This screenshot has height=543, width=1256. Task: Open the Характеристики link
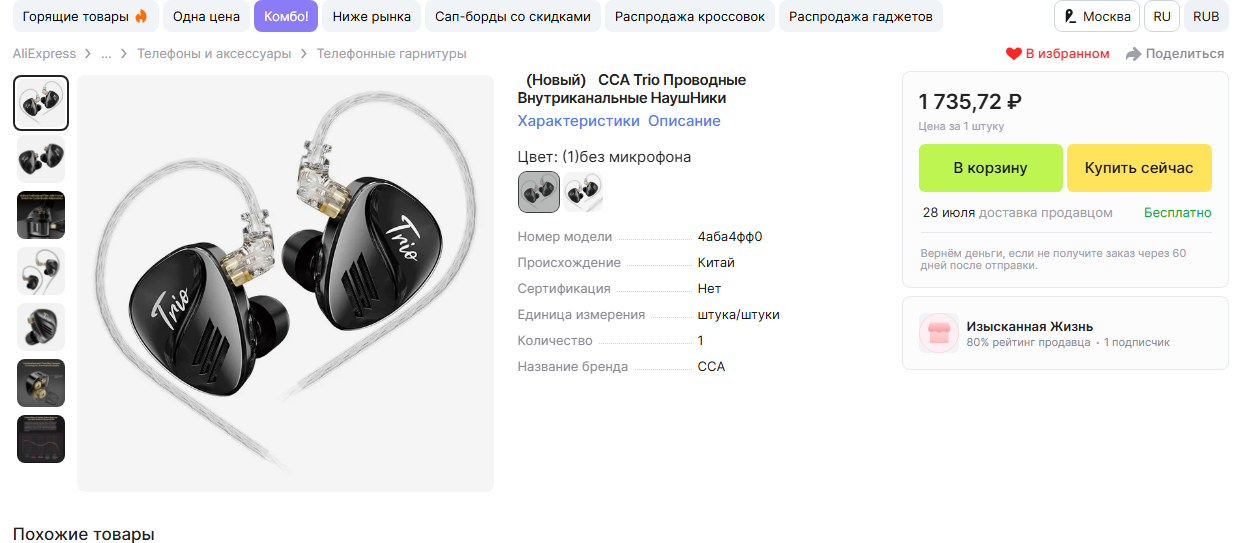578,121
